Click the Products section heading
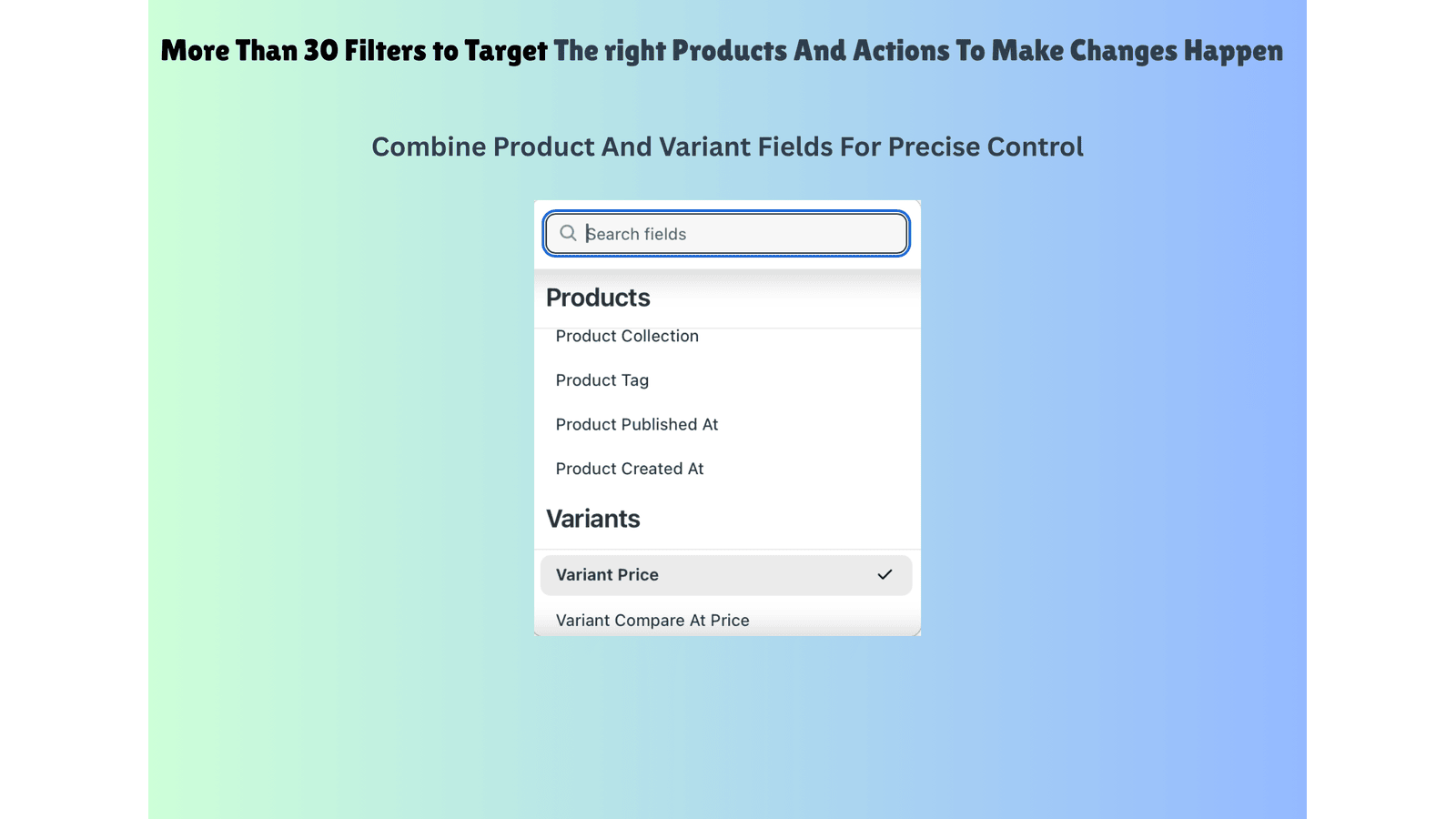The width and height of the screenshot is (1456, 819). [598, 298]
